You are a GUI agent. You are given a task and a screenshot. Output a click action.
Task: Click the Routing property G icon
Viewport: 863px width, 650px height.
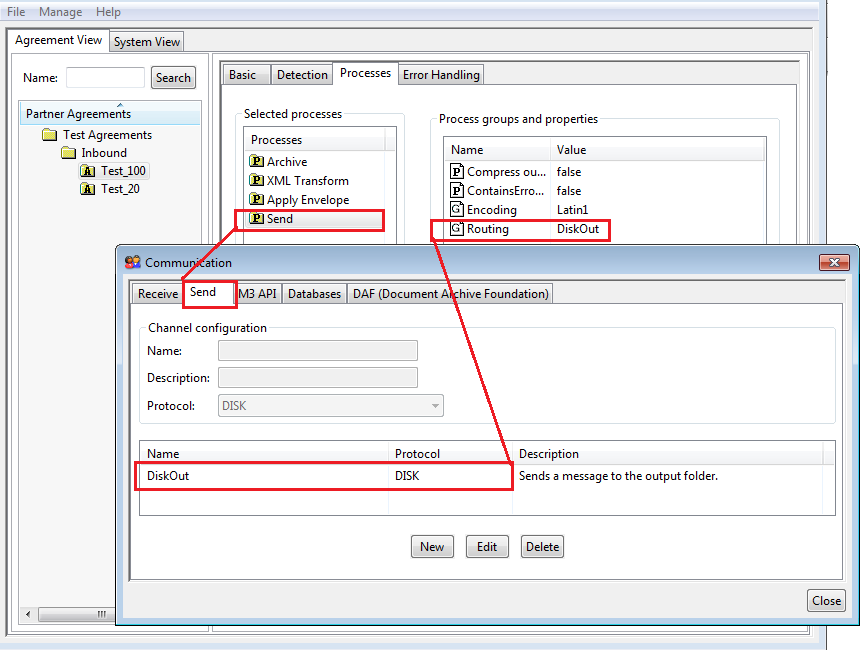point(457,229)
